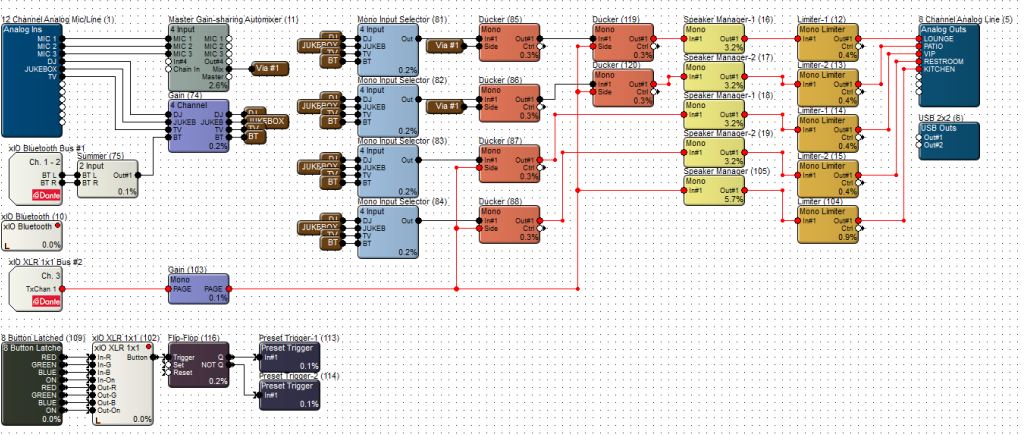Click the Mono Input Selector (83) block
This screenshot has width=1024, height=436.
pyautogui.click(x=388, y=170)
